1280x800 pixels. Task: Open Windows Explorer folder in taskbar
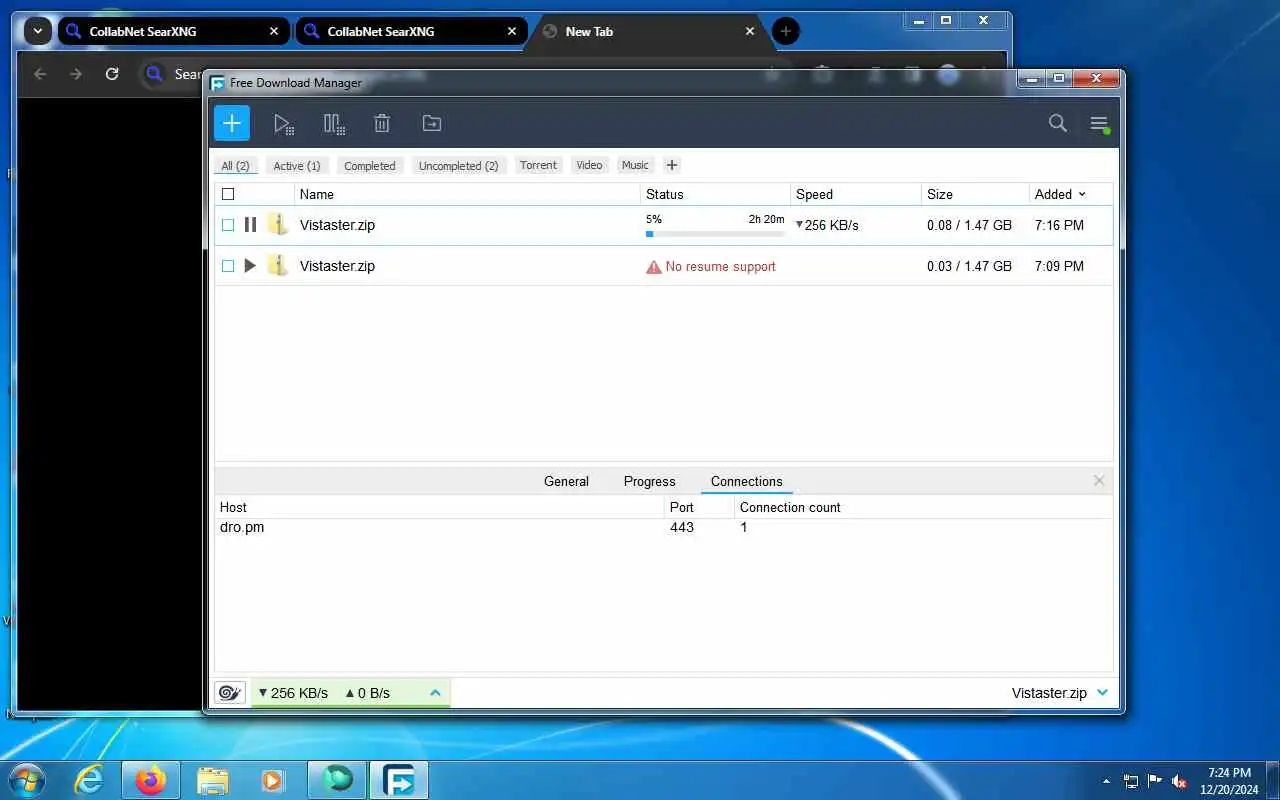[212, 780]
